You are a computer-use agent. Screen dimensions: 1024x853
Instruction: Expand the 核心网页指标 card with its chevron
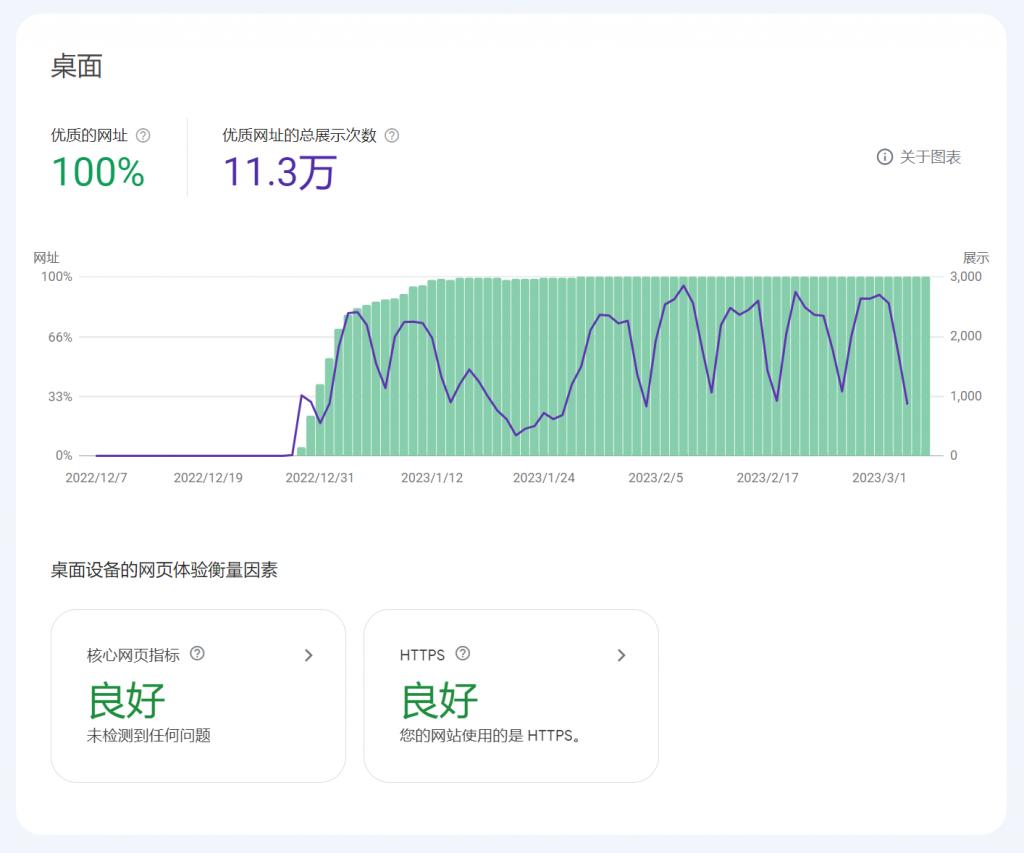click(308, 655)
